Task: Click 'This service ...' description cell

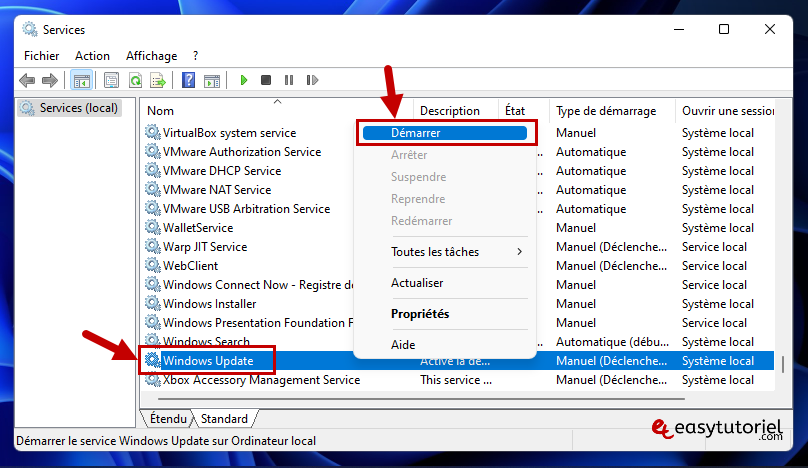Action: pyautogui.click(x=456, y=380)
